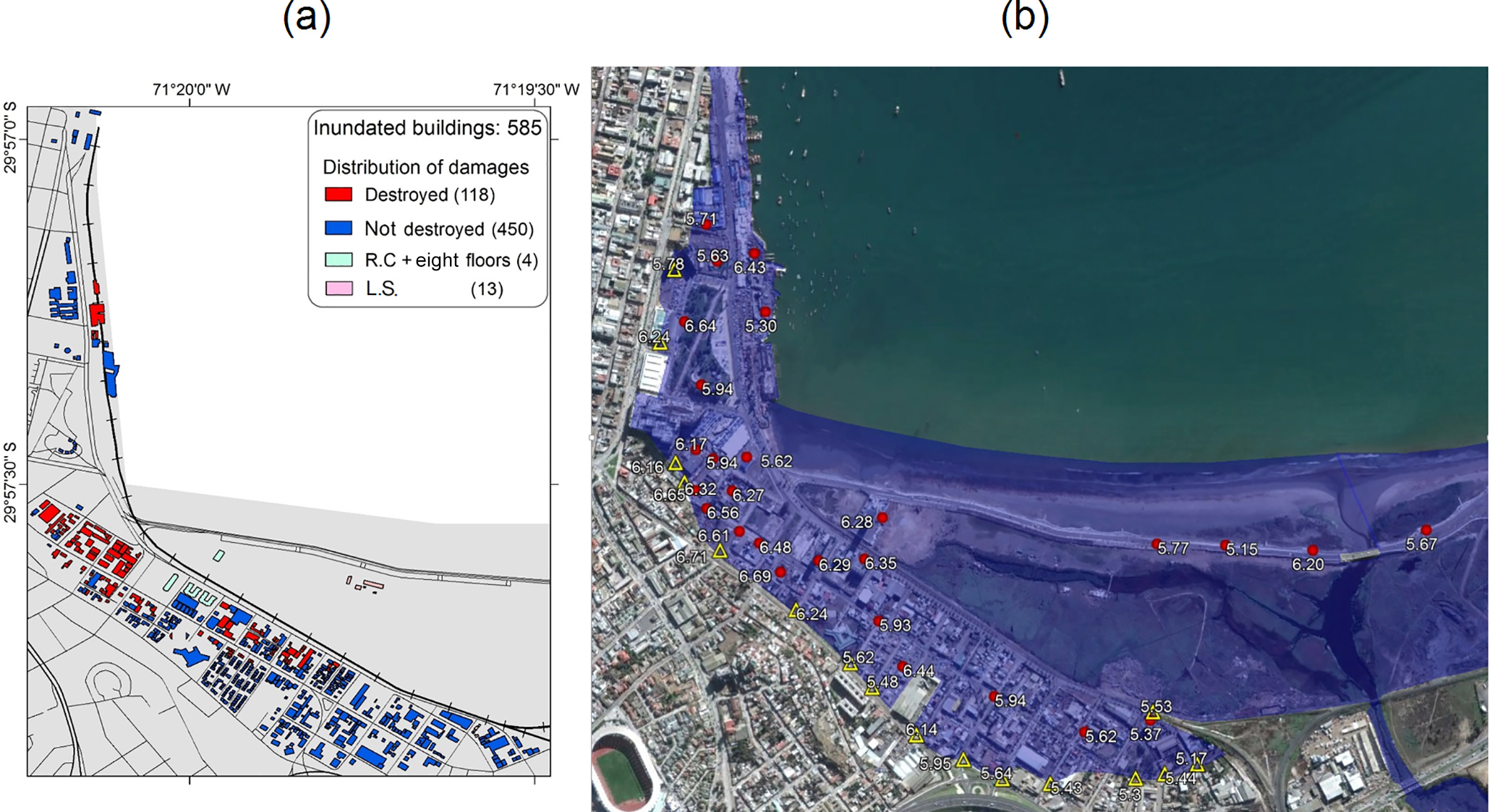Viewport: 1495px width, 812px height.
Task: Click the red dot labeled 5.30
Action: pyautogui.click(x=765, y=312)
